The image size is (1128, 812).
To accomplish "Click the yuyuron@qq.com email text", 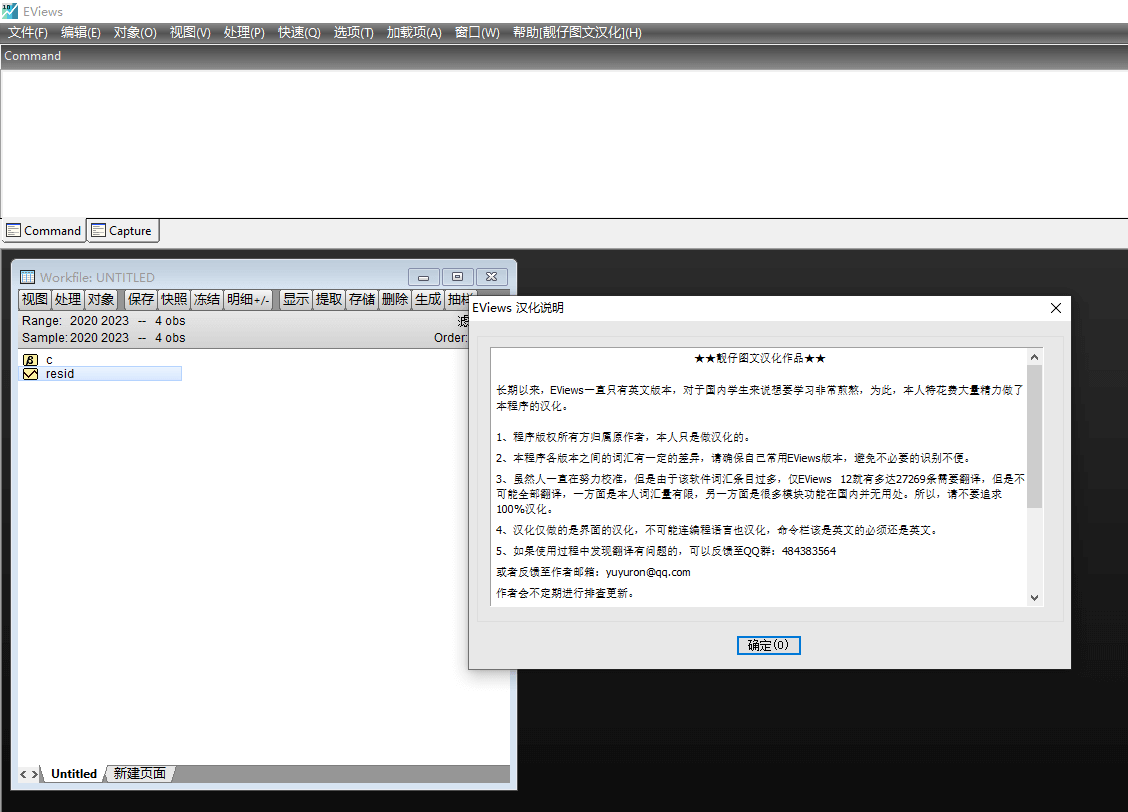I will (x=648, y=572).
